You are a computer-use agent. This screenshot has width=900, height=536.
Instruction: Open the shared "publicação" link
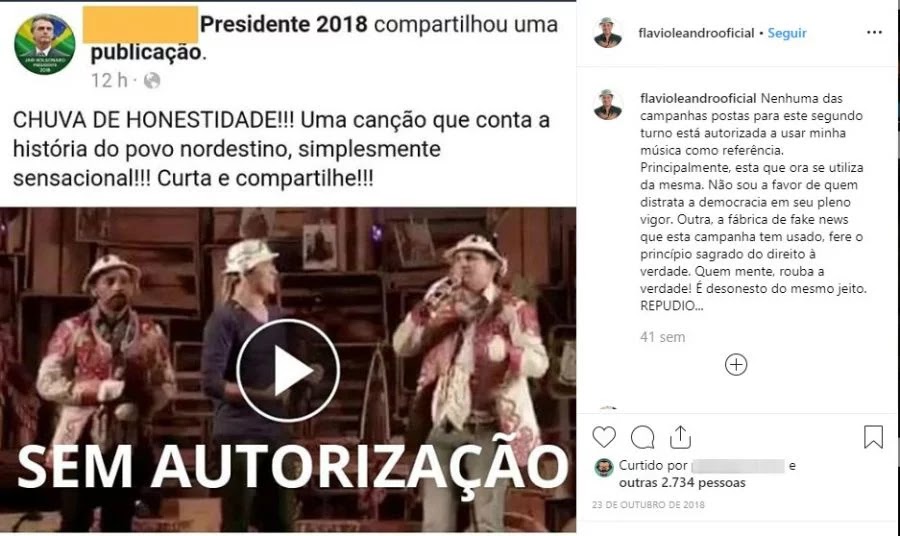coord(146,53)
